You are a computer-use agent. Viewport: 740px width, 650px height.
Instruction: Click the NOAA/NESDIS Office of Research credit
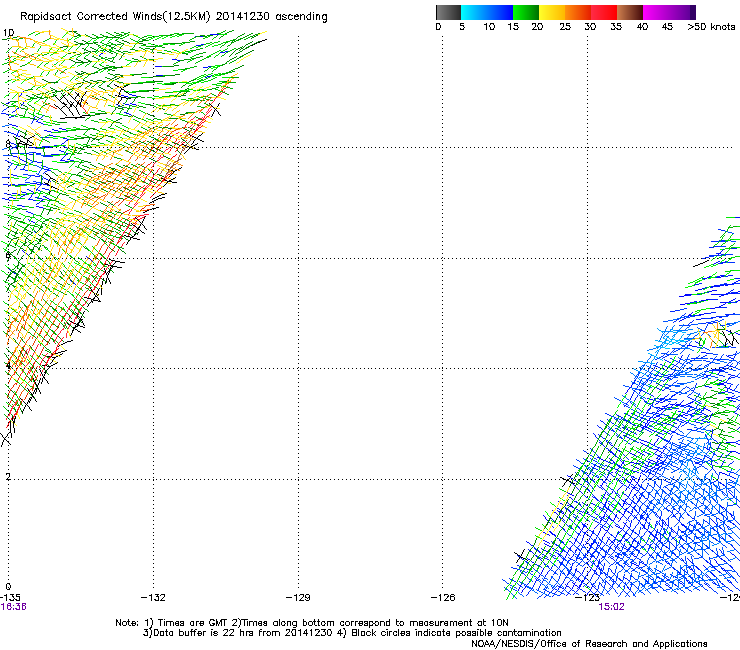pos(589,644)
